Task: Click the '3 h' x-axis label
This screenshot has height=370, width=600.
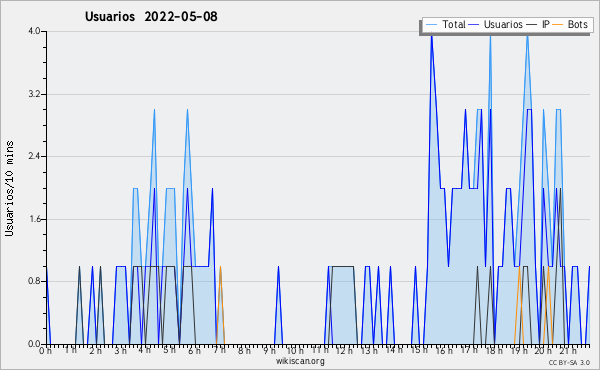Action: 121,351
